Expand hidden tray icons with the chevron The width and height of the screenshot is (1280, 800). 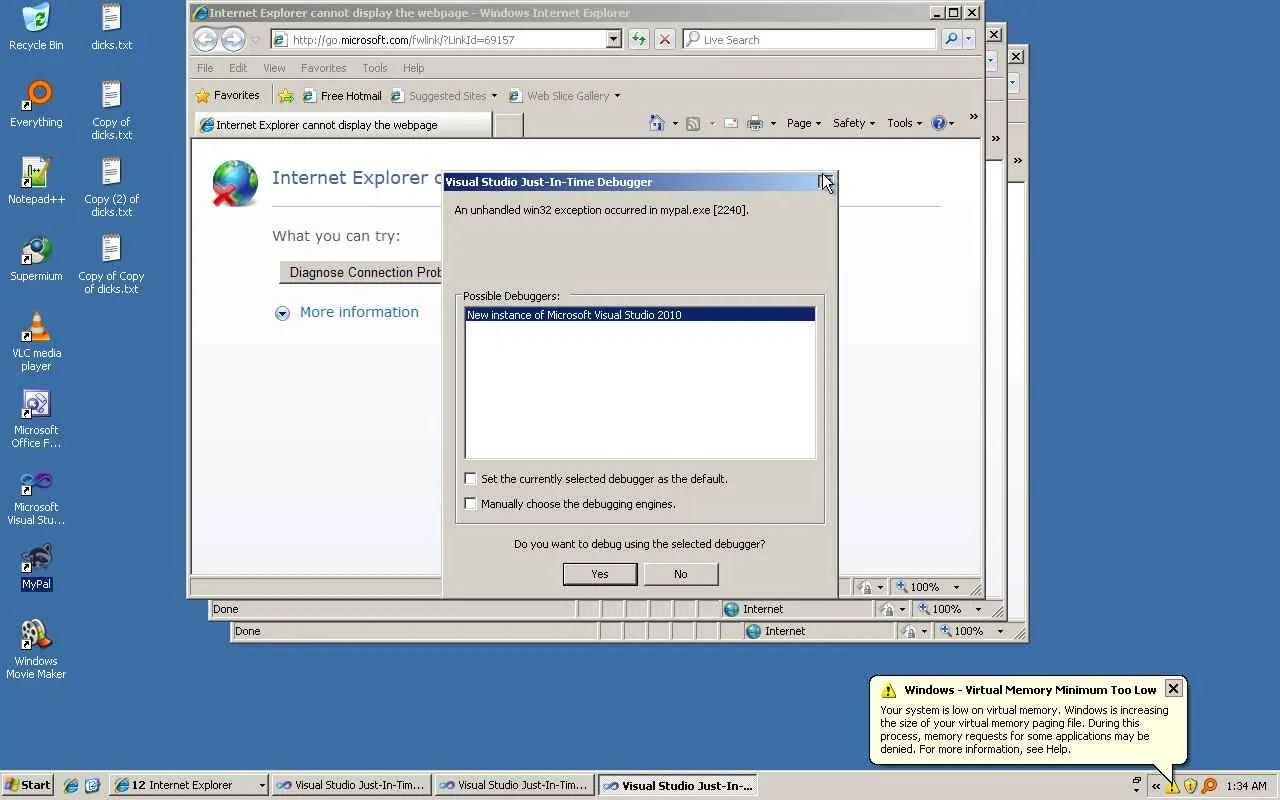(1156, 786)
